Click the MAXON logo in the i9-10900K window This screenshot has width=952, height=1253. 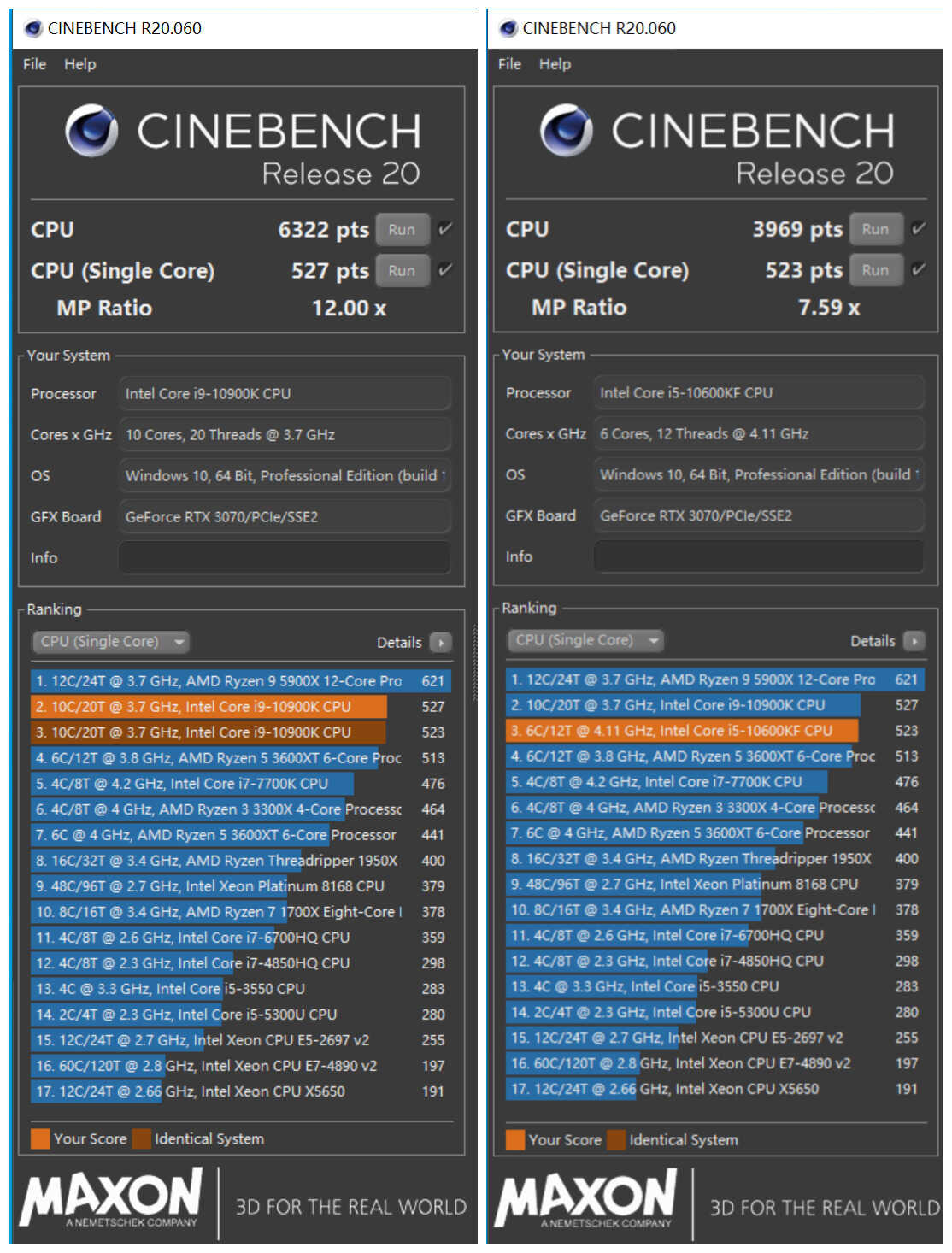click(x=111, y=1198)
